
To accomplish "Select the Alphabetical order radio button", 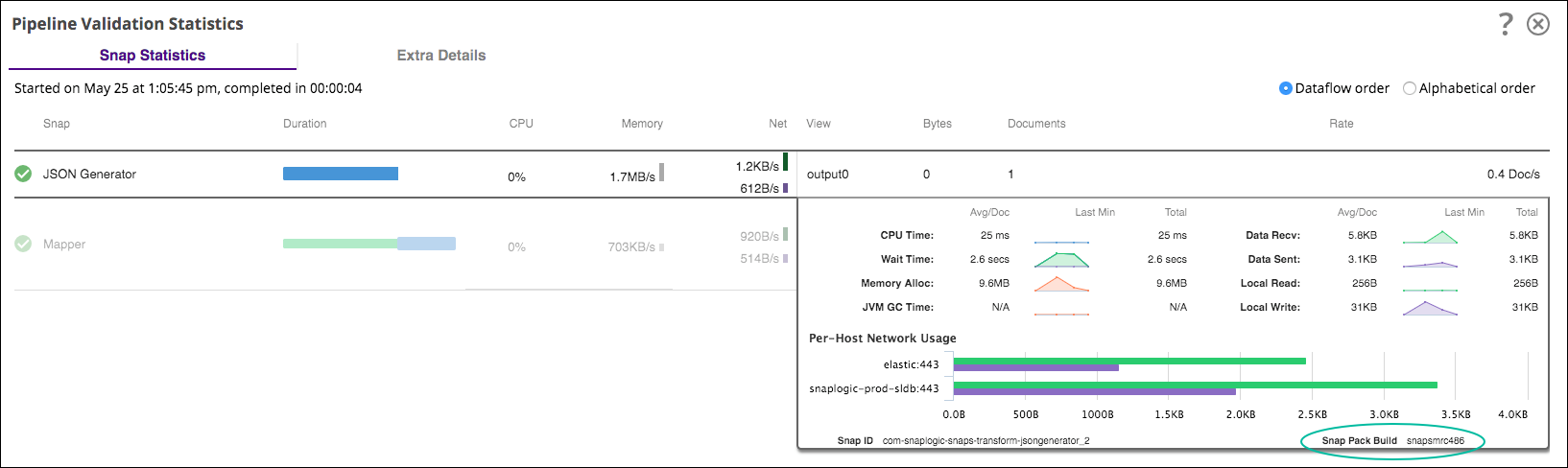I will 1410,88.
